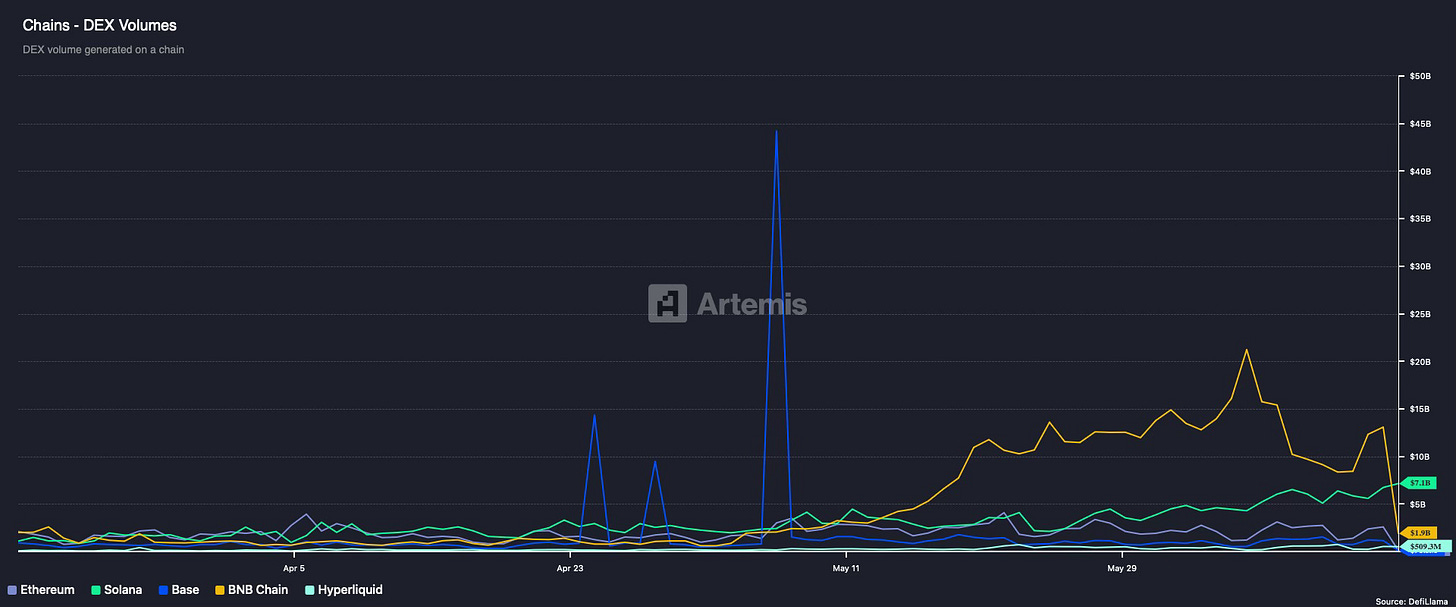Click the yellow $1.9B BNB Chain value tag

[1421, 533]
